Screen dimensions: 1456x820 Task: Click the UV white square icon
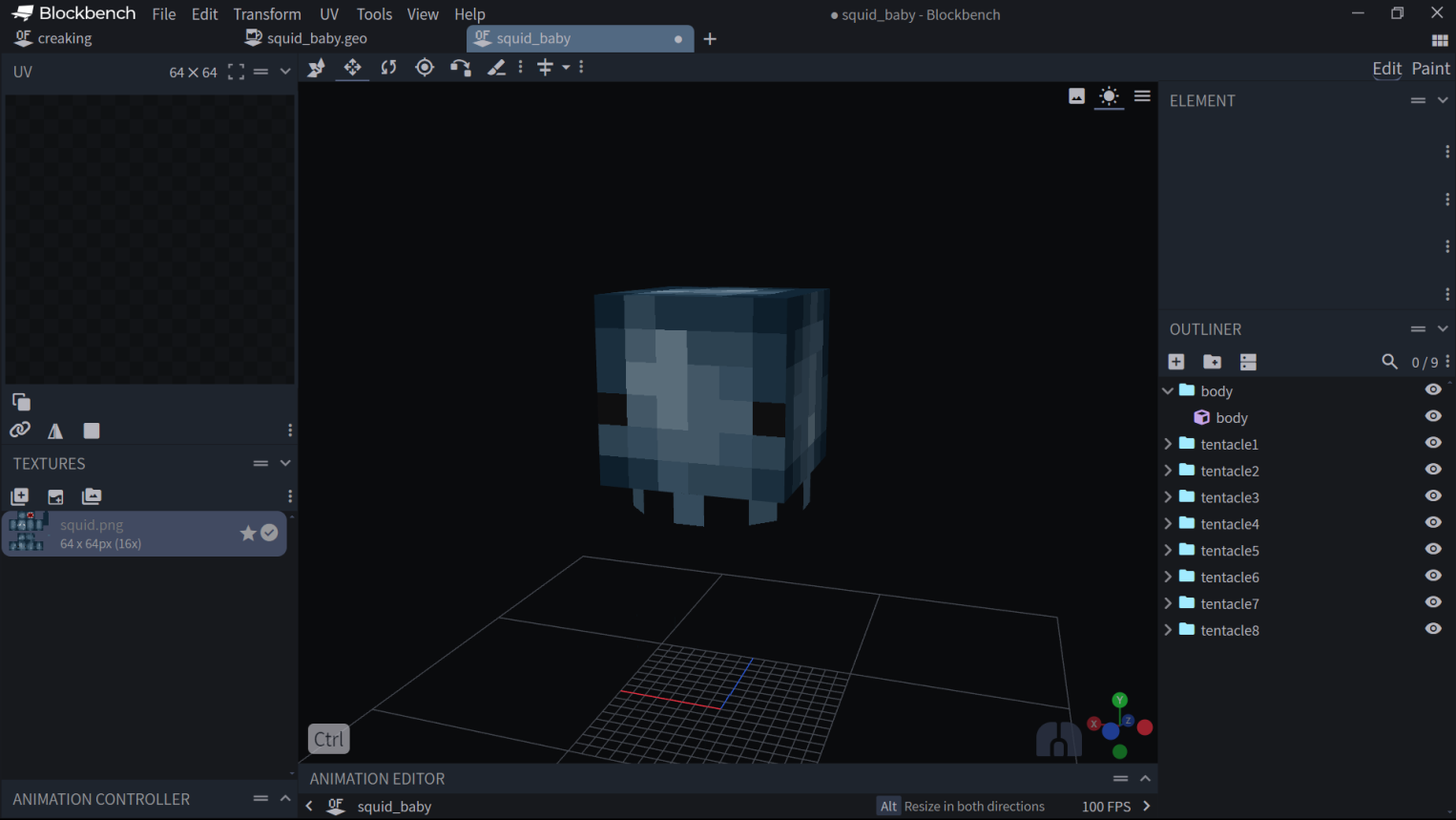92,431
